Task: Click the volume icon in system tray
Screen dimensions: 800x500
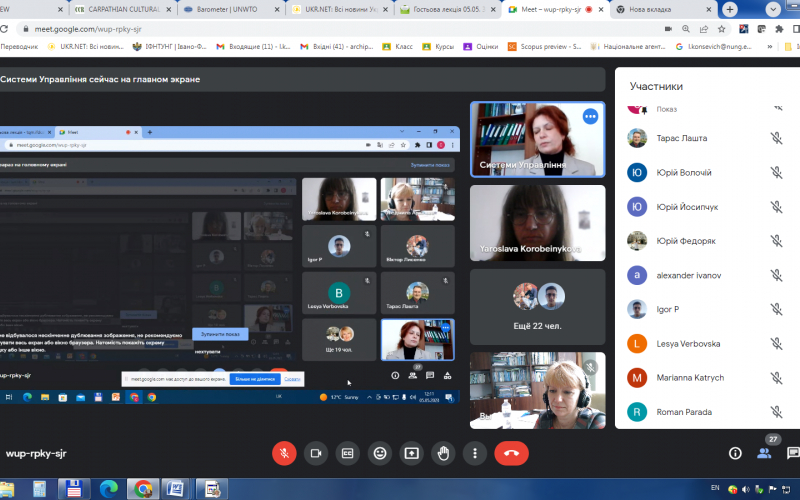Action: tap(745, 489)
